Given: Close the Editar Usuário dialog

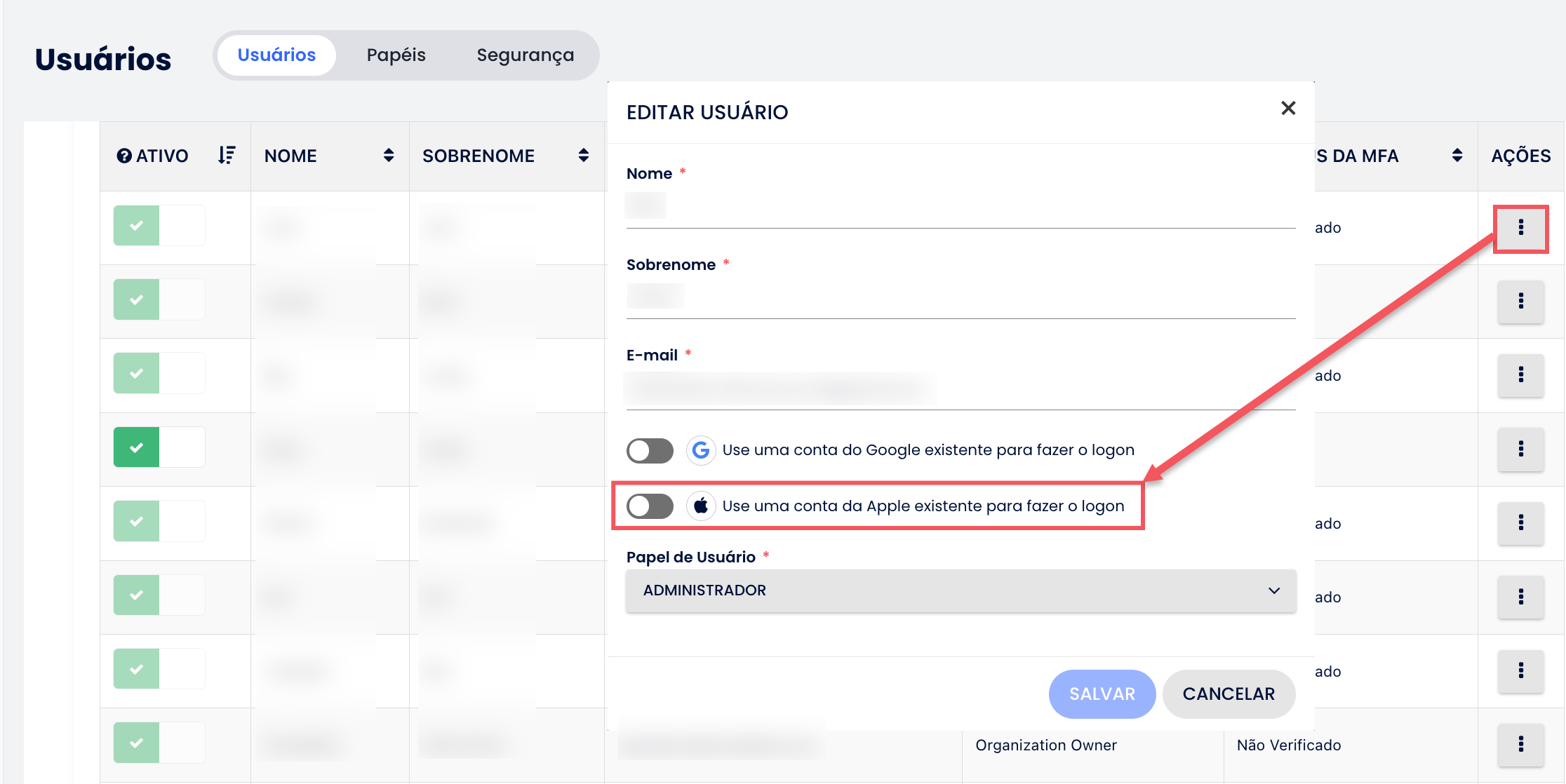Looking at the screenshot, I should (x=1287, y=109).
